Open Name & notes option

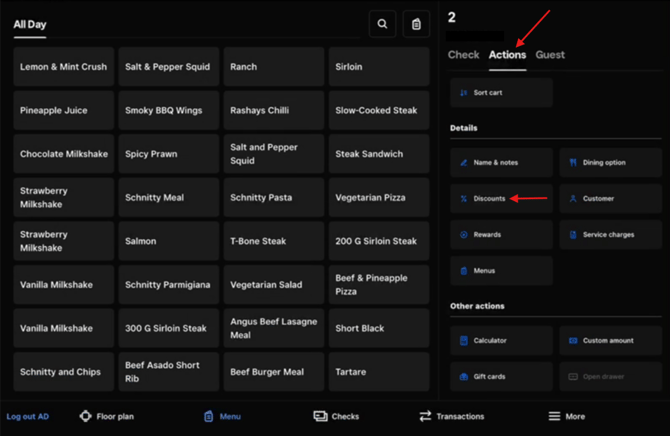[x=501, y=162]
